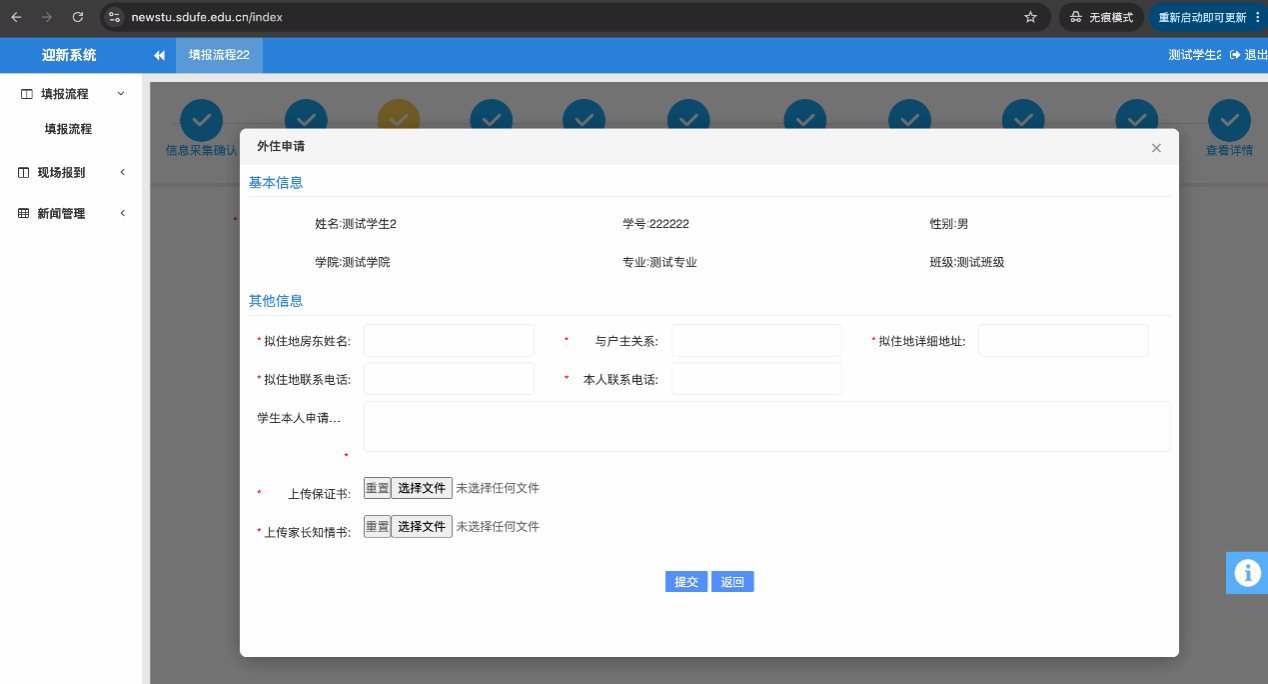Click the 拟住地联系电话 input field

click(449, 379)
